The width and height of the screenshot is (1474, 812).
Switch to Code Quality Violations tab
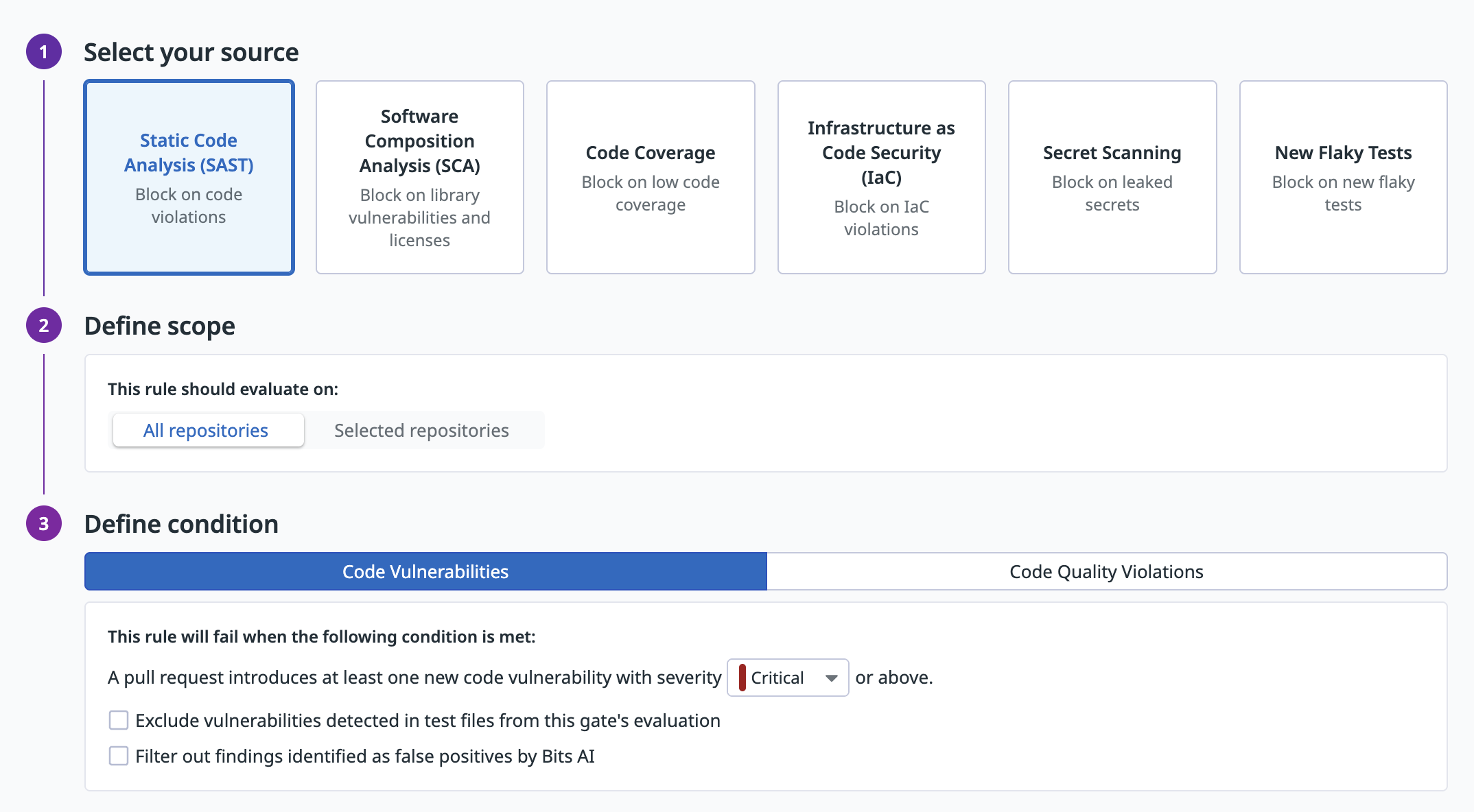(1106, 572)
